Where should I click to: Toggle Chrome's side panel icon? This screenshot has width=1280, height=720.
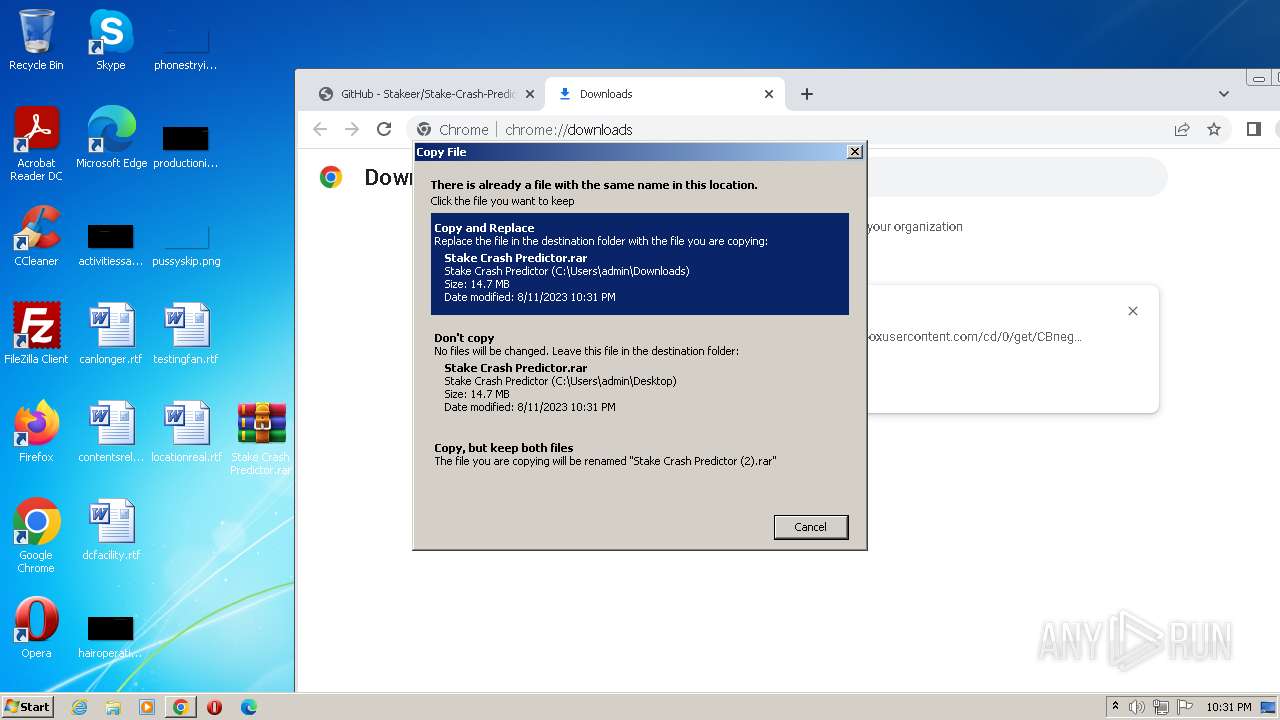coord(1254,129)
